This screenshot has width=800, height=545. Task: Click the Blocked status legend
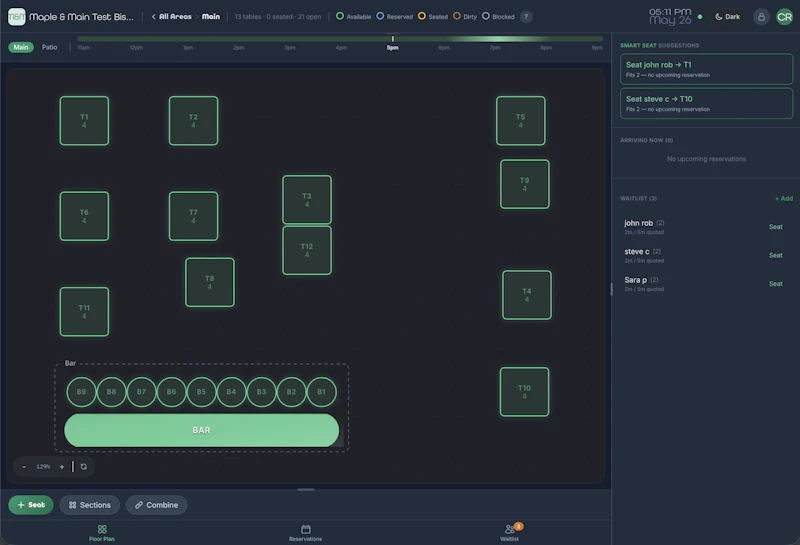[498, 17]
